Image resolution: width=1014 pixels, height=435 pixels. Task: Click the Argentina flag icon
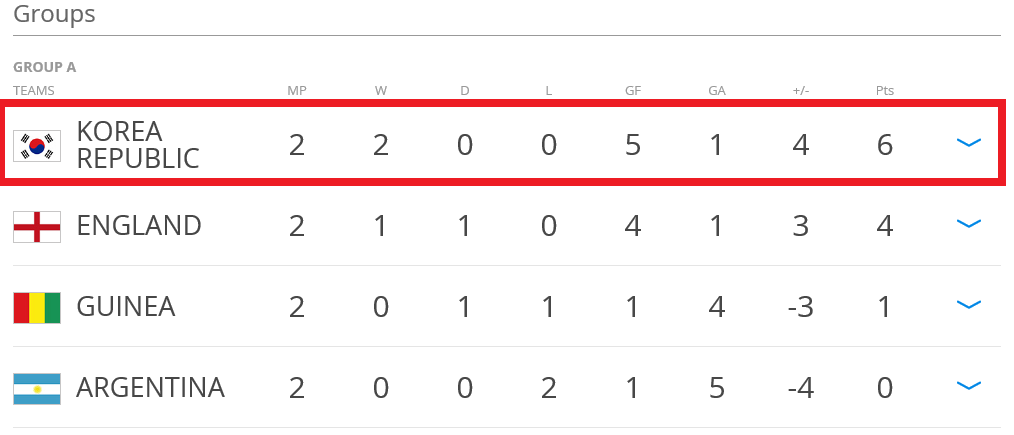(x=37, y=388)
